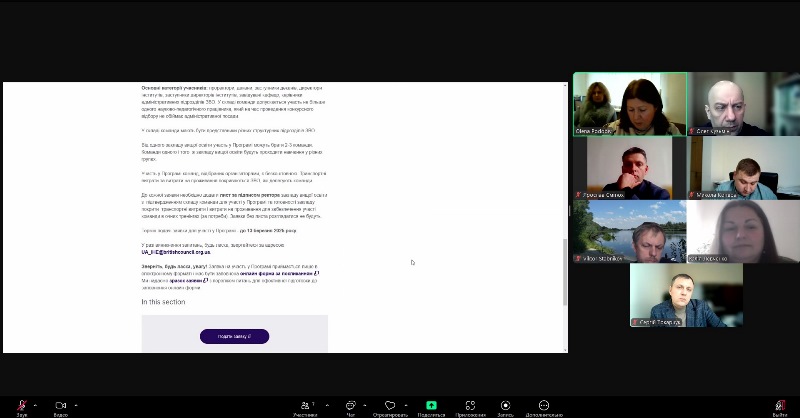Open the UA_IHE@britishcouncil.org.ua email link
Viewport: 800px width, 418px height.
click(x=176, y=252)
